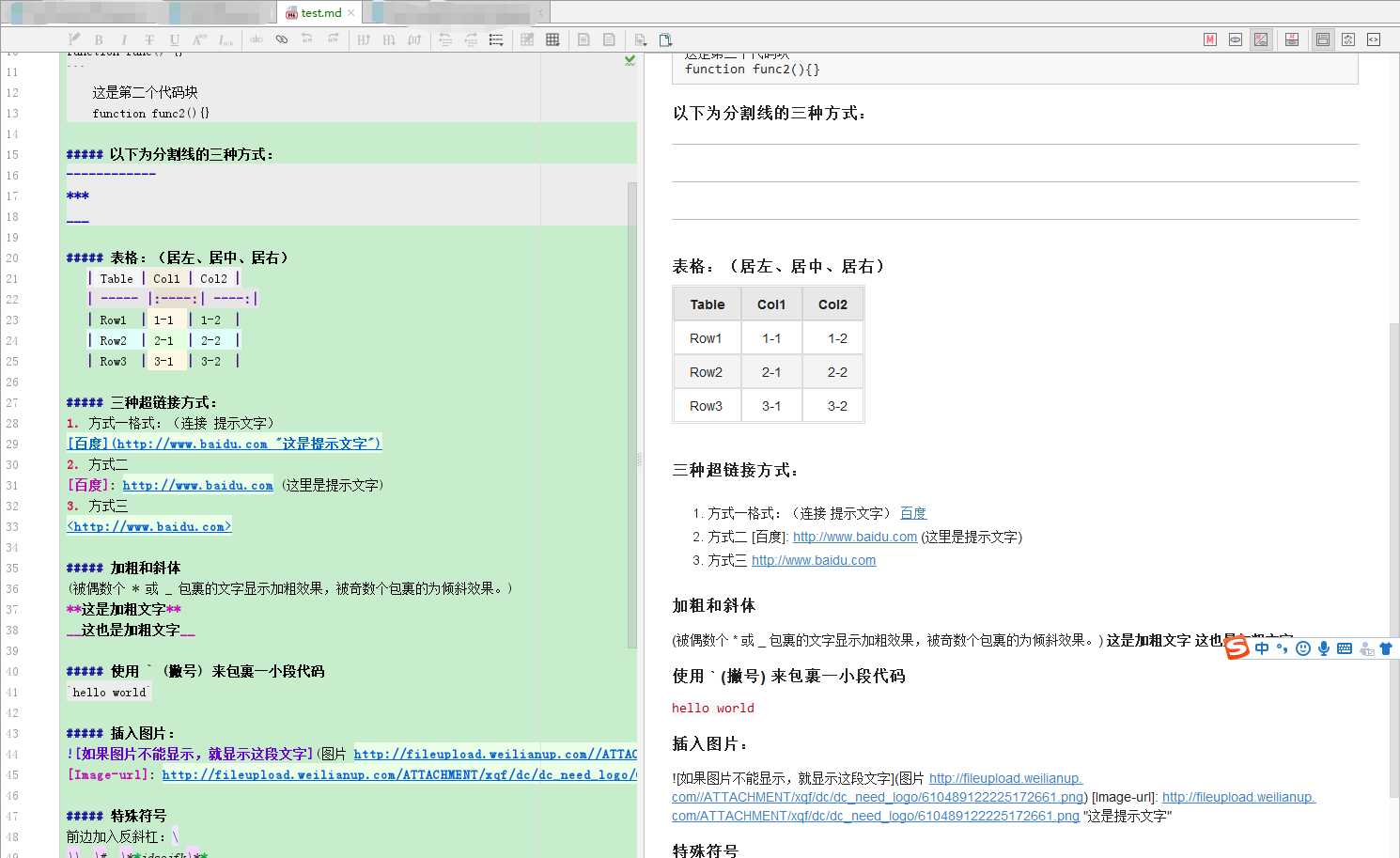Open http://www.baidu.com link in 方式三 line
Screen dimensions: 1400x858
point(814,560)
